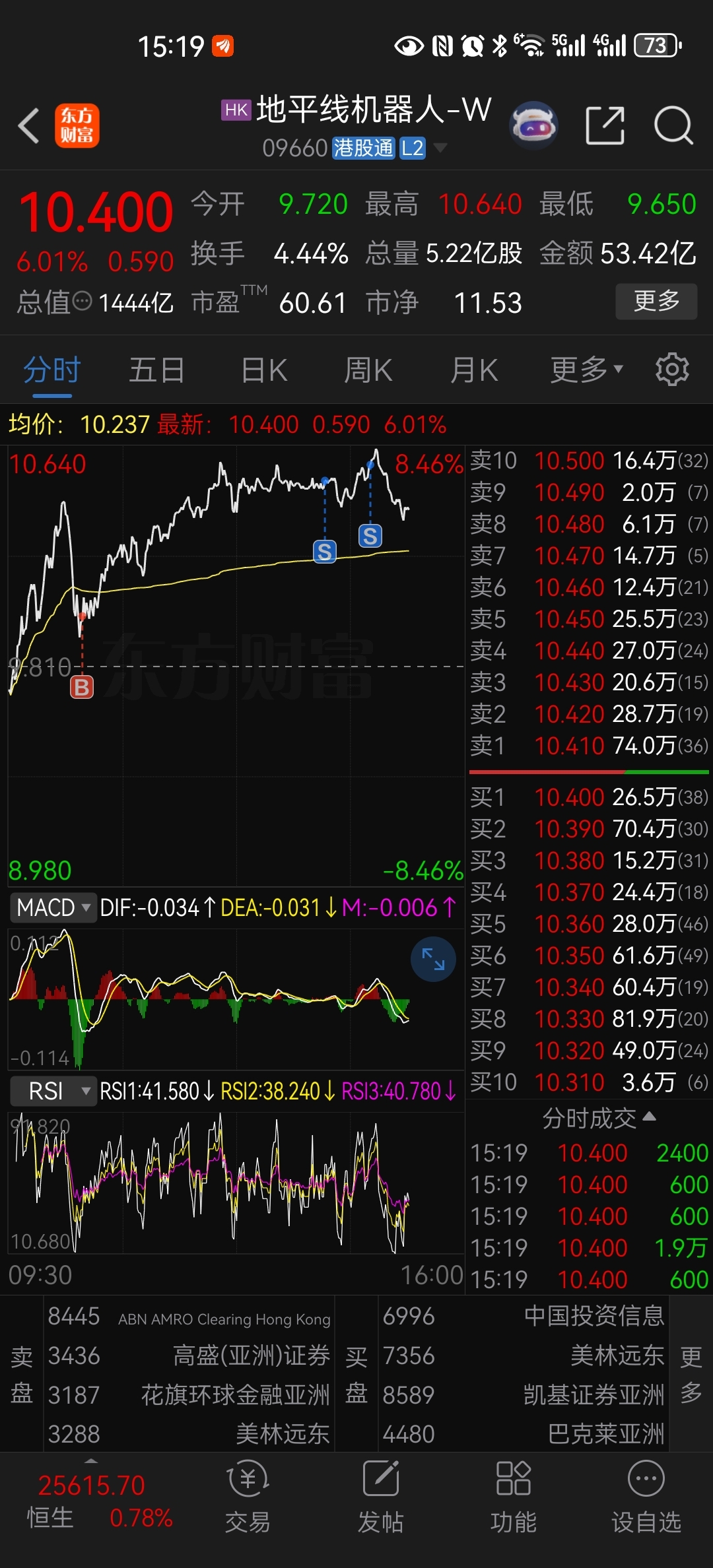Open the search magnifier icon

click(673, 125)
